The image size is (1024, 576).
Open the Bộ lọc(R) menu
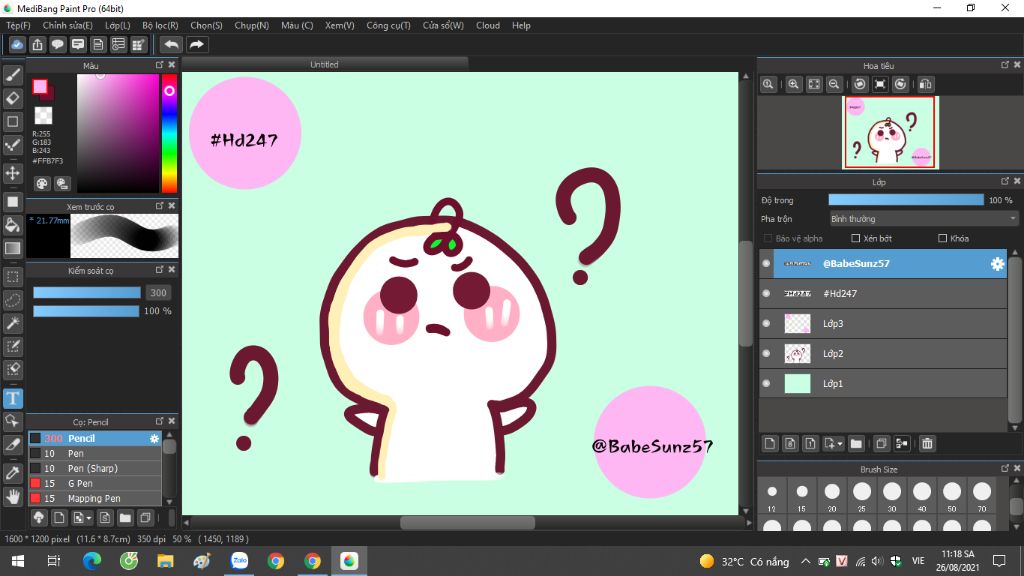[x=160, y=25]
